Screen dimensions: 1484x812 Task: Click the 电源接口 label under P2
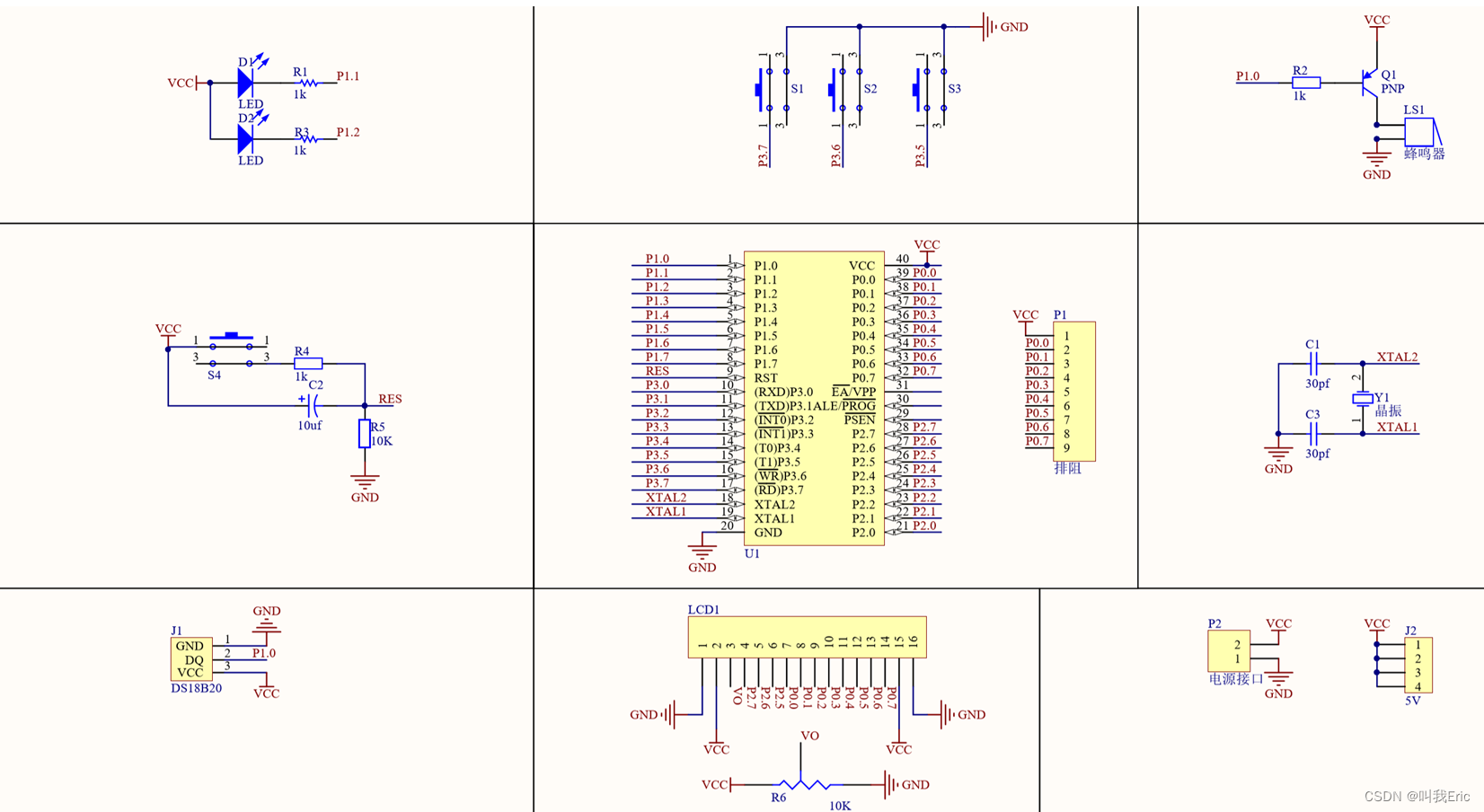pos(1235,679)
